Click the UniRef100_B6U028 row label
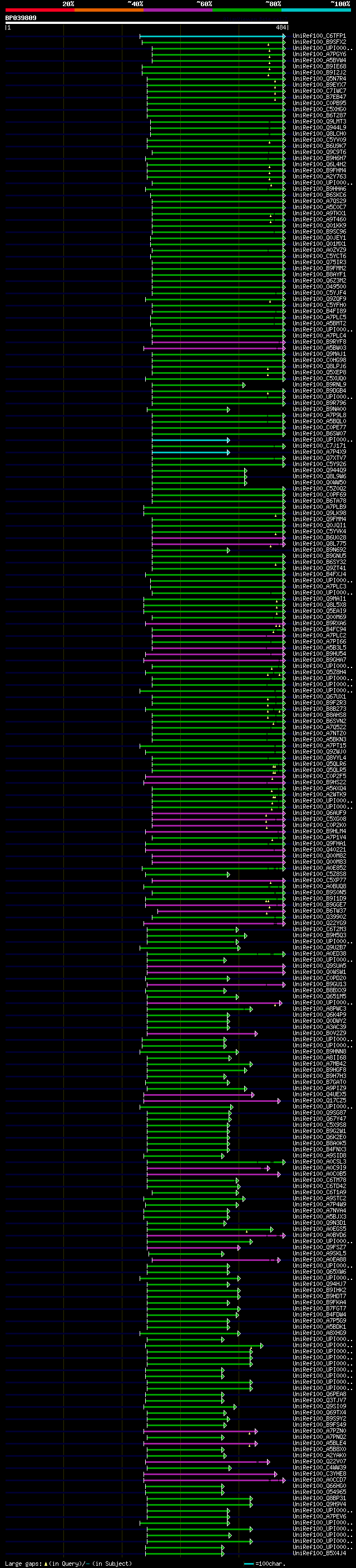 click(319, 537)
